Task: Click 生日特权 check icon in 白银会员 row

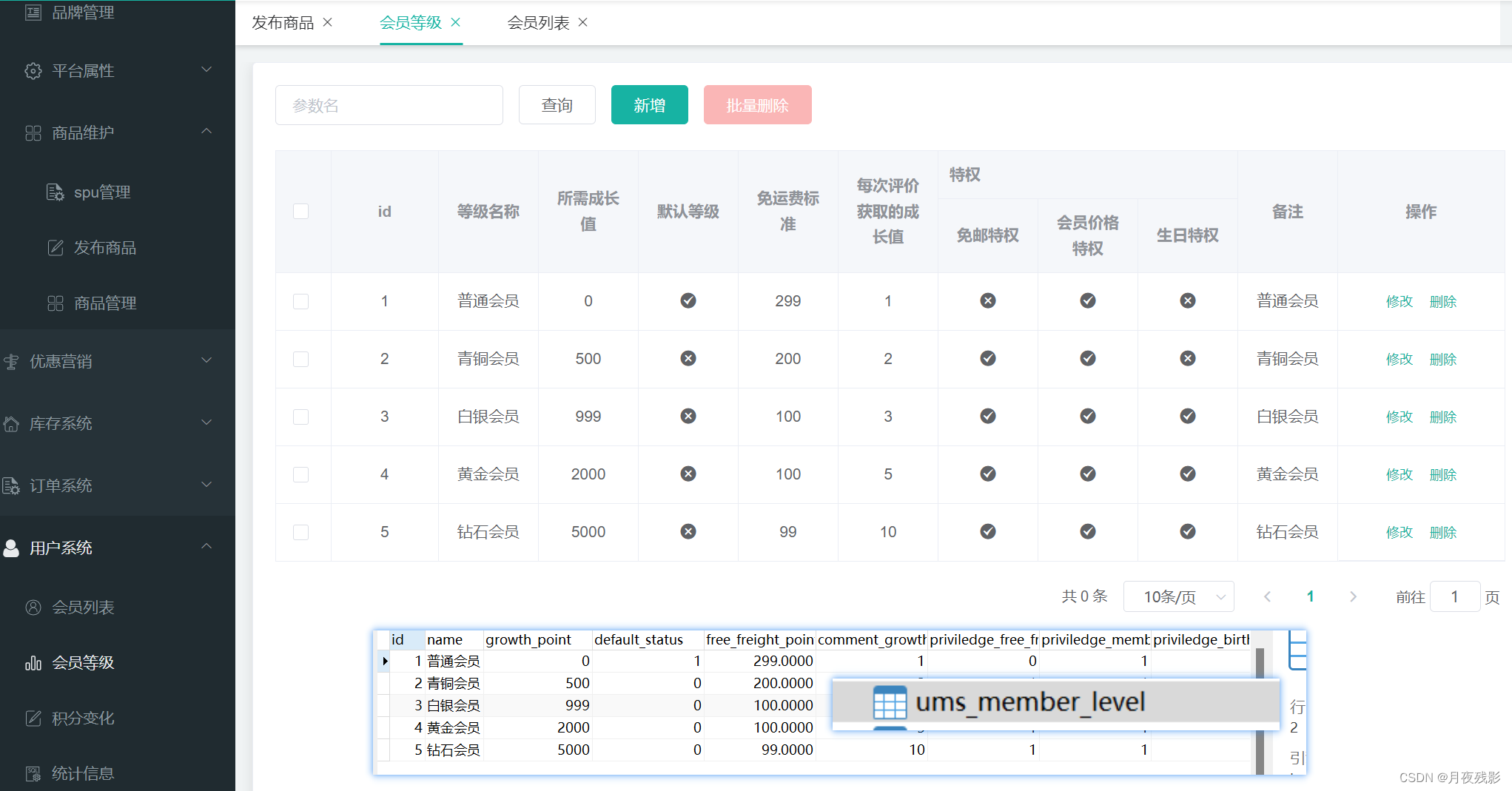Action: click(x=1188, y=416)
